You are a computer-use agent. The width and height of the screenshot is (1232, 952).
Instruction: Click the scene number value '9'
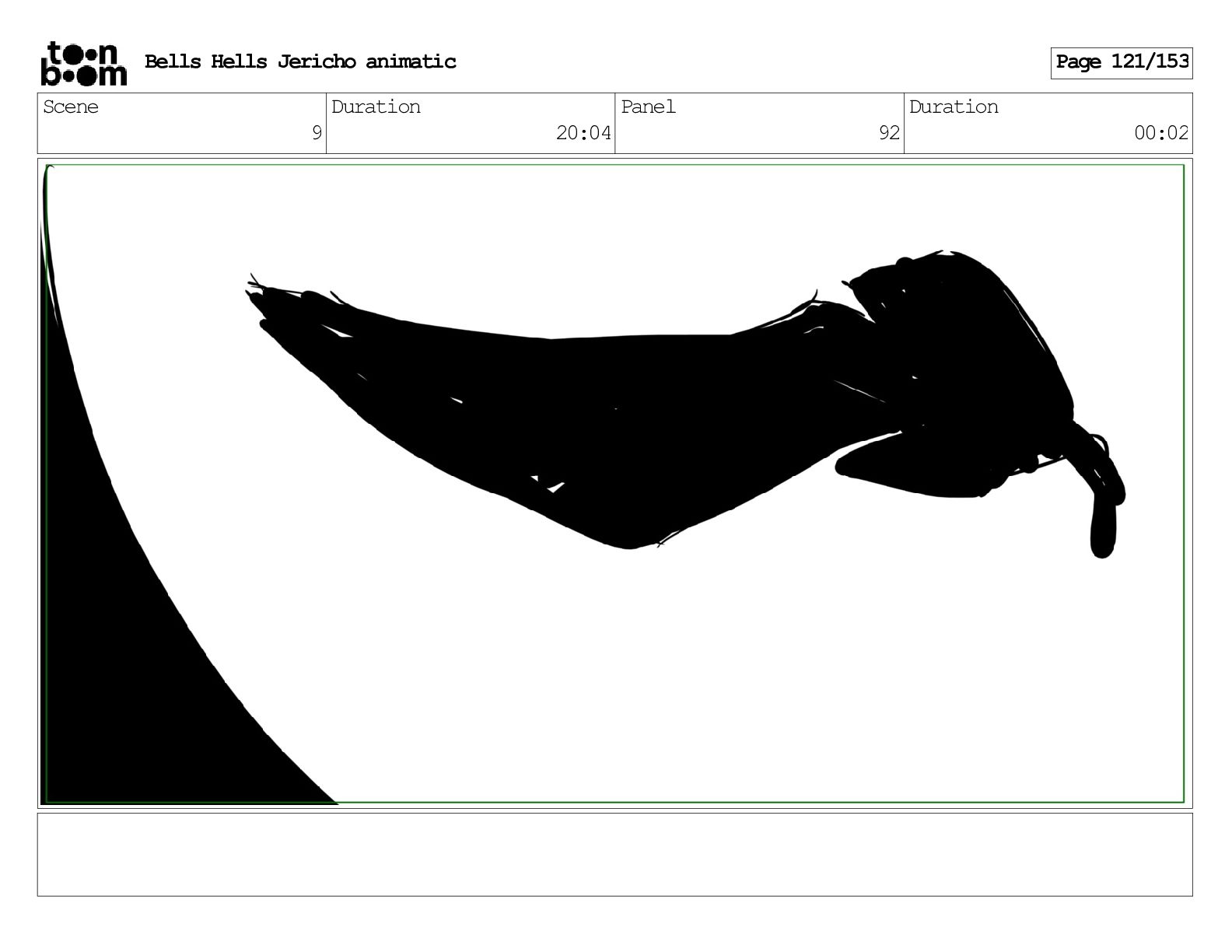(317, 133)
